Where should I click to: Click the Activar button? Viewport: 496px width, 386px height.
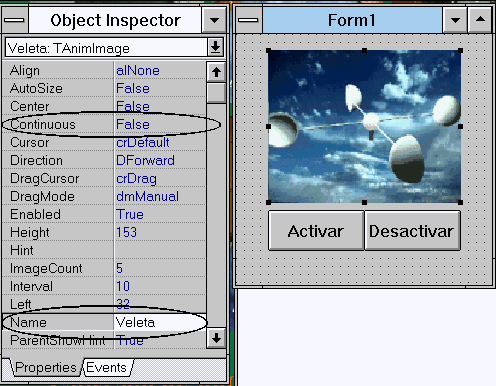[316, 230]
